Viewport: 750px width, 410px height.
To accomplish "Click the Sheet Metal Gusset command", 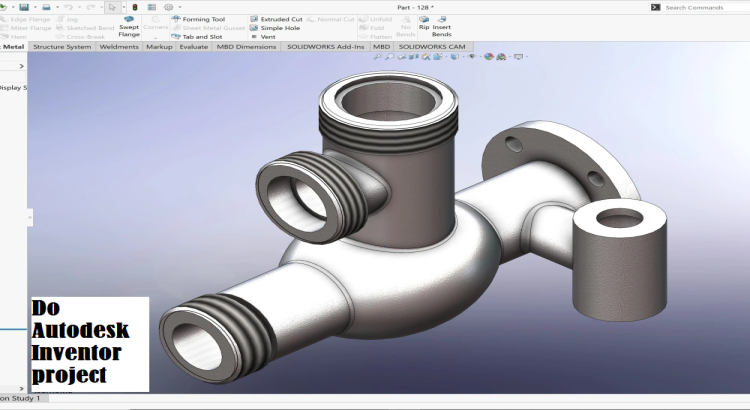I will click(x=208, y=28).
